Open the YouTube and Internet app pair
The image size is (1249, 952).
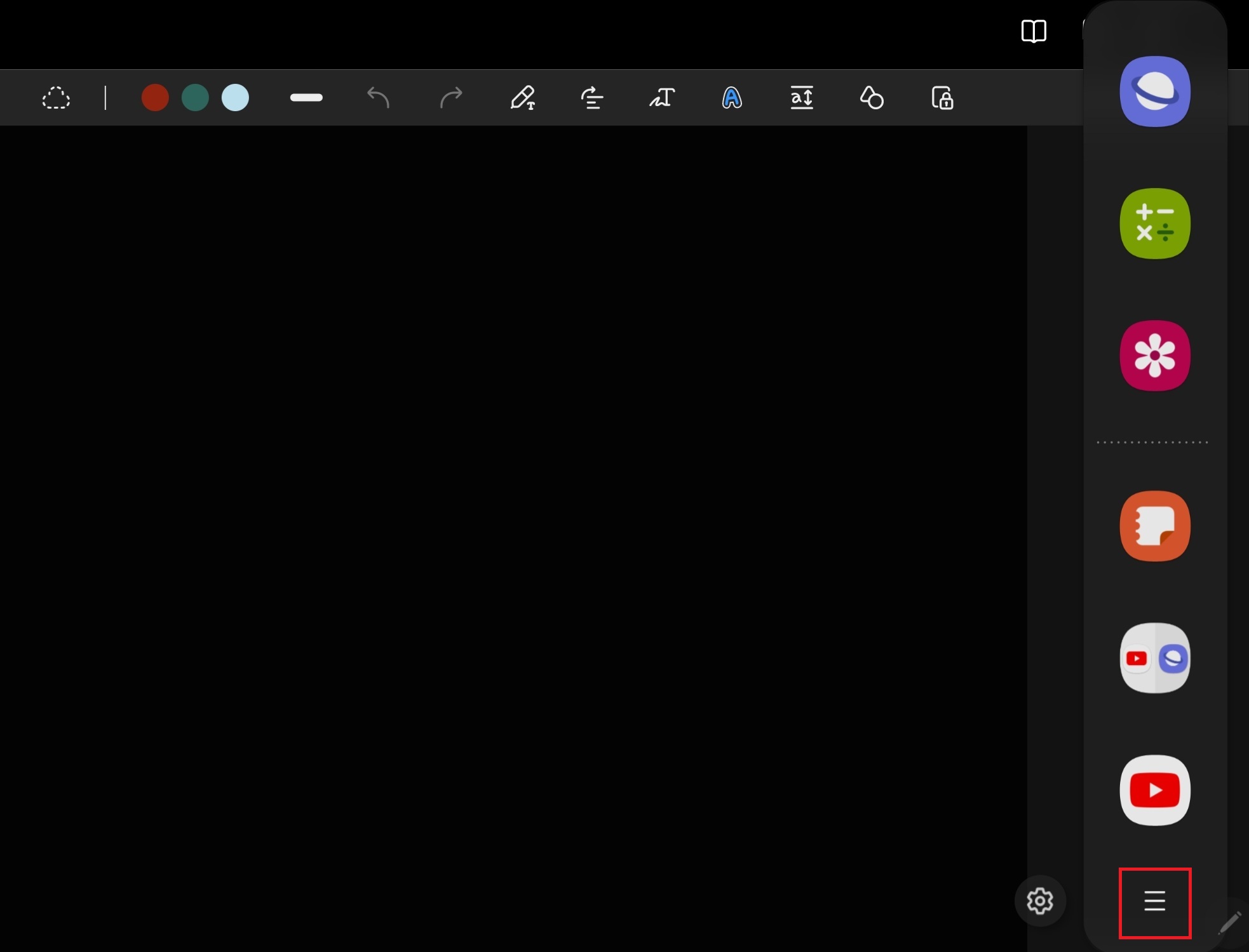[1155, 658]
